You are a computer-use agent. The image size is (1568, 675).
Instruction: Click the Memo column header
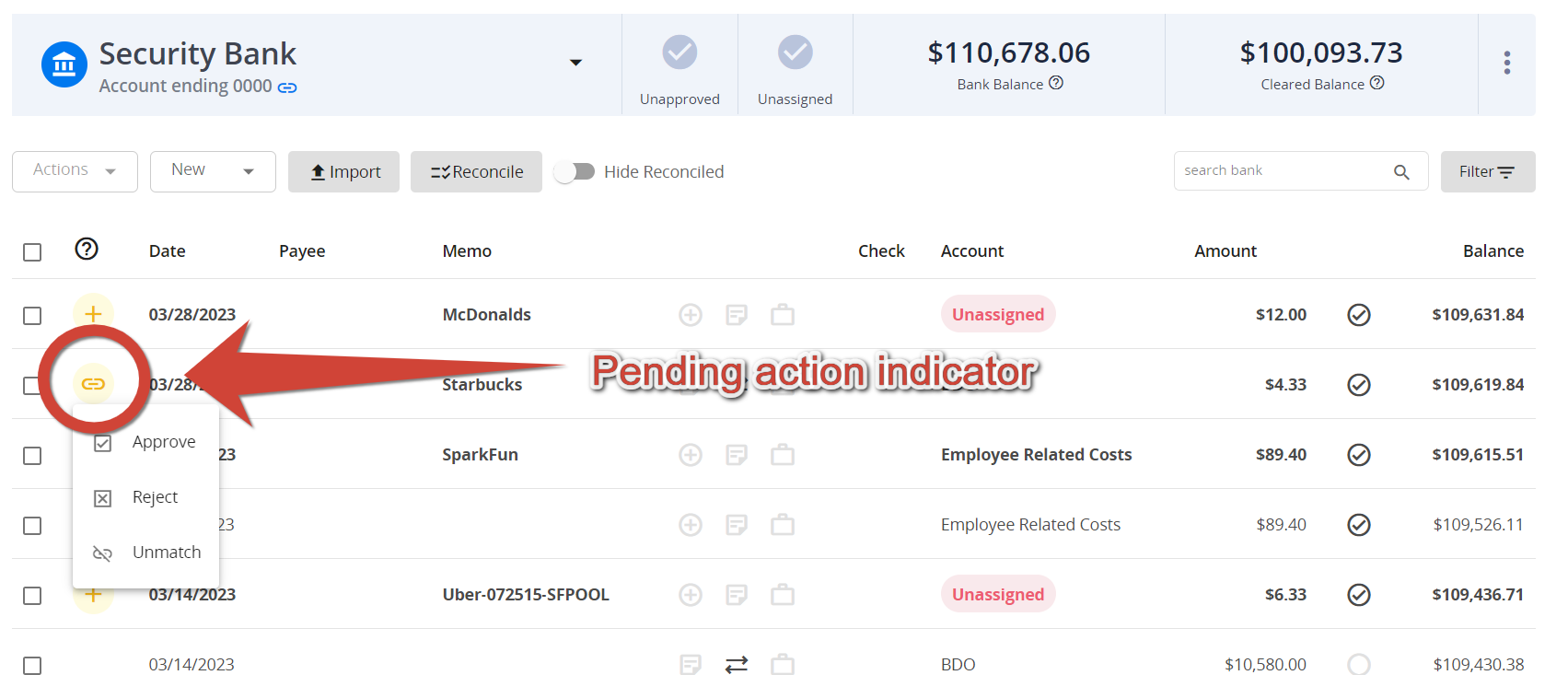point(467,251)
